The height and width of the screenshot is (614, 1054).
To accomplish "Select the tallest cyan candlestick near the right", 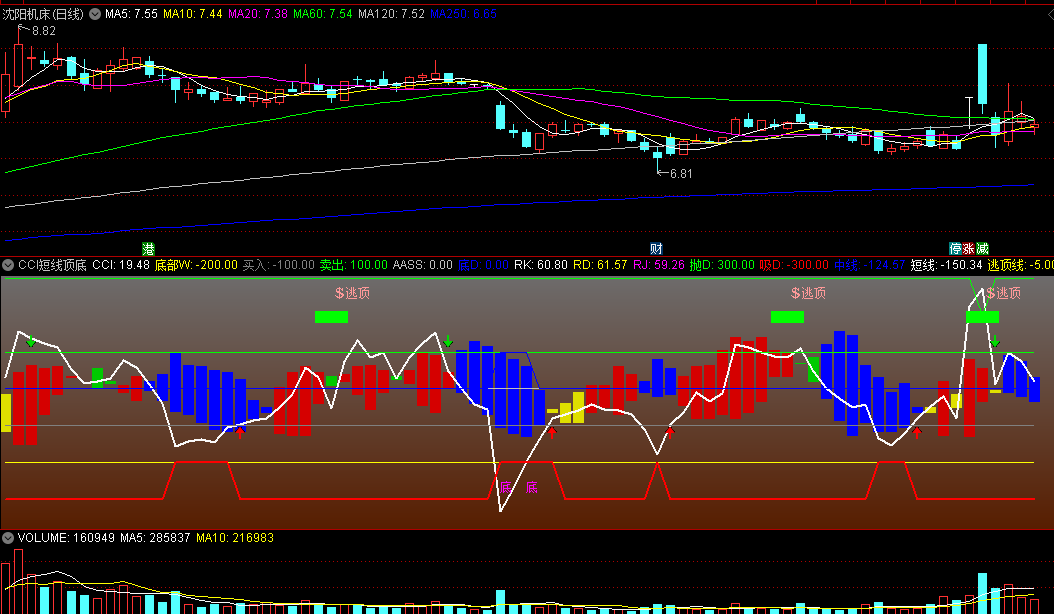I will pyautogui.click(x=982, y=74).
